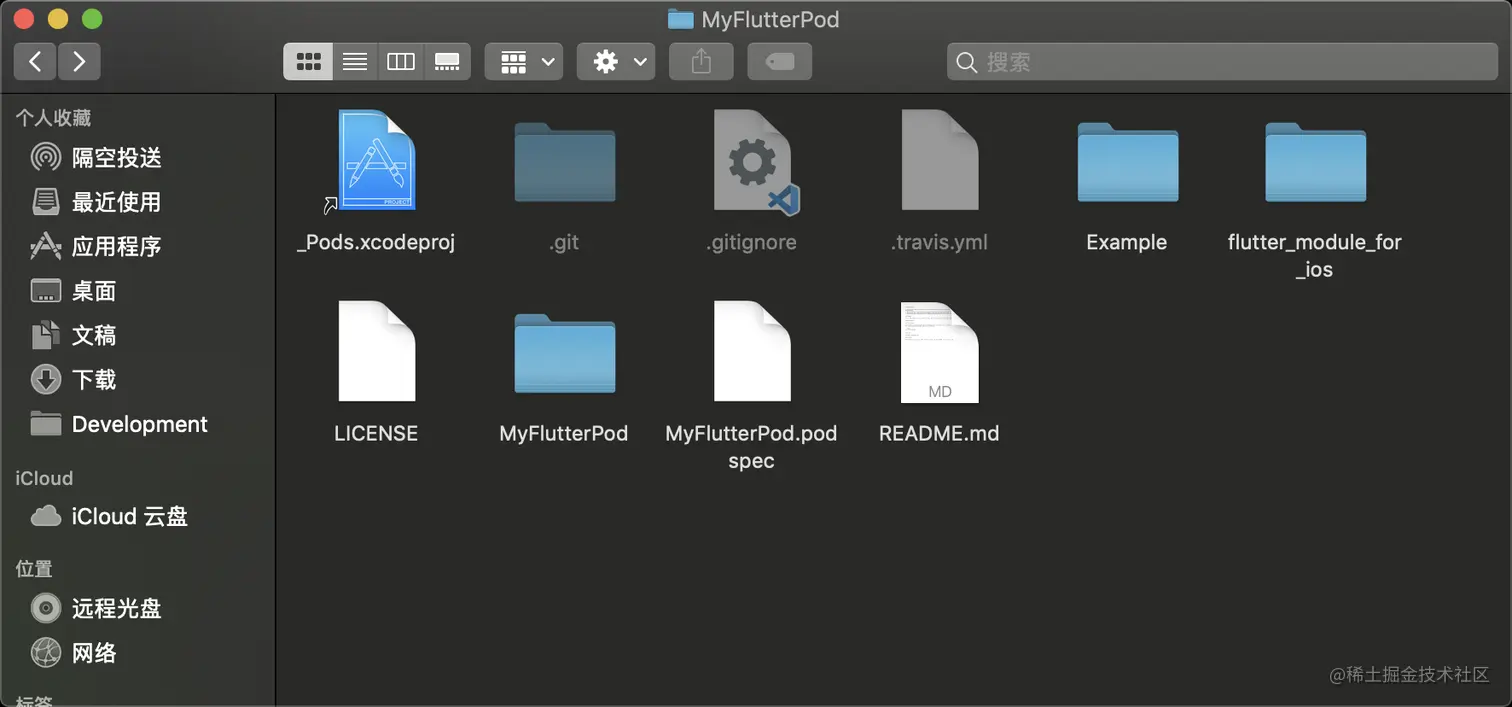Viewport: 1512px width, 707px height.
Task: Open iCloud 云盘 in the sidebar
Action: coord(109,516)
